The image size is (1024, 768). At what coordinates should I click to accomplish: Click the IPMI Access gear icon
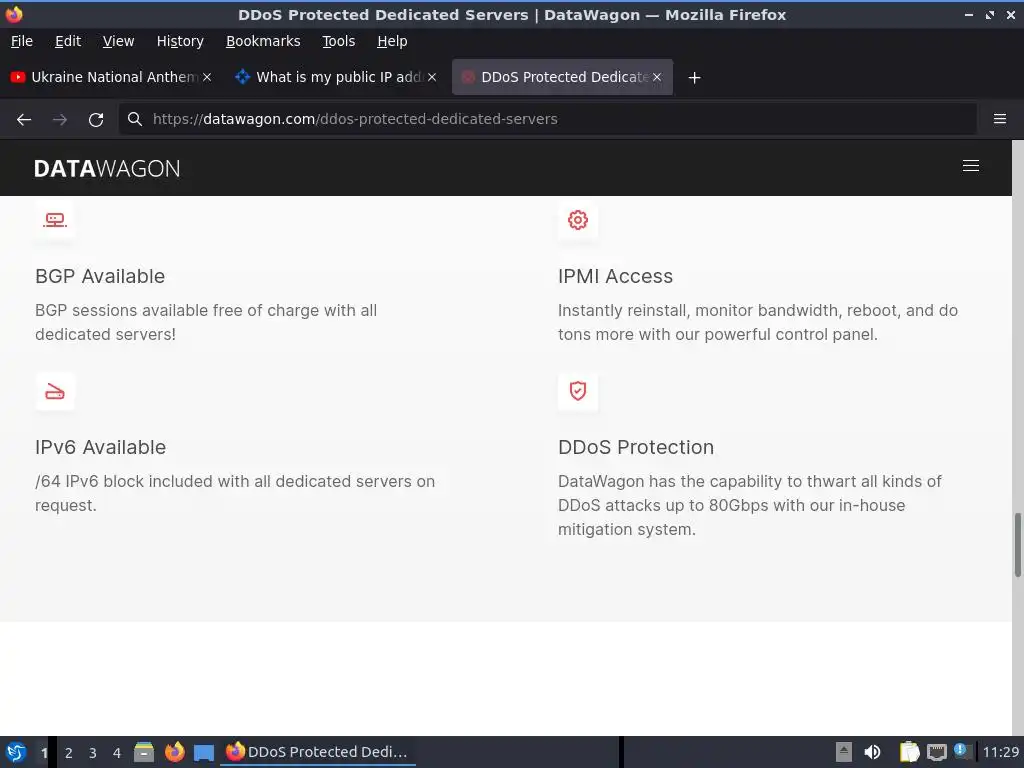[x=577, y=220]
